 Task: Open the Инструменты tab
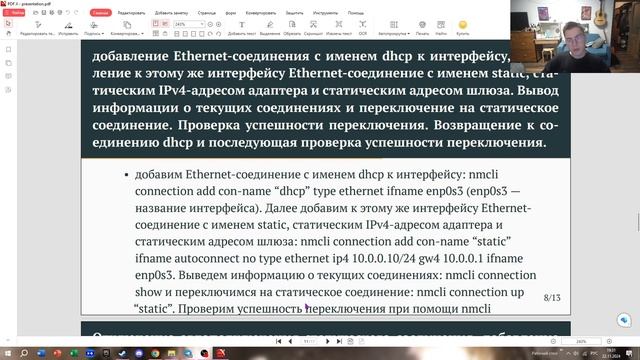pyautogui.click(x=325, y=13)
